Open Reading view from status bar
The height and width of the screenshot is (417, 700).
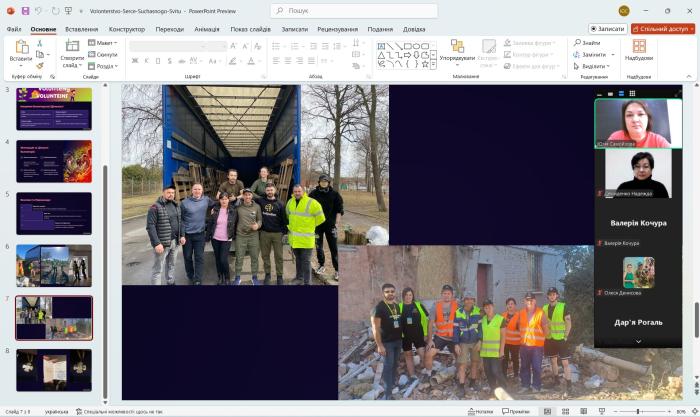[583, 411]
